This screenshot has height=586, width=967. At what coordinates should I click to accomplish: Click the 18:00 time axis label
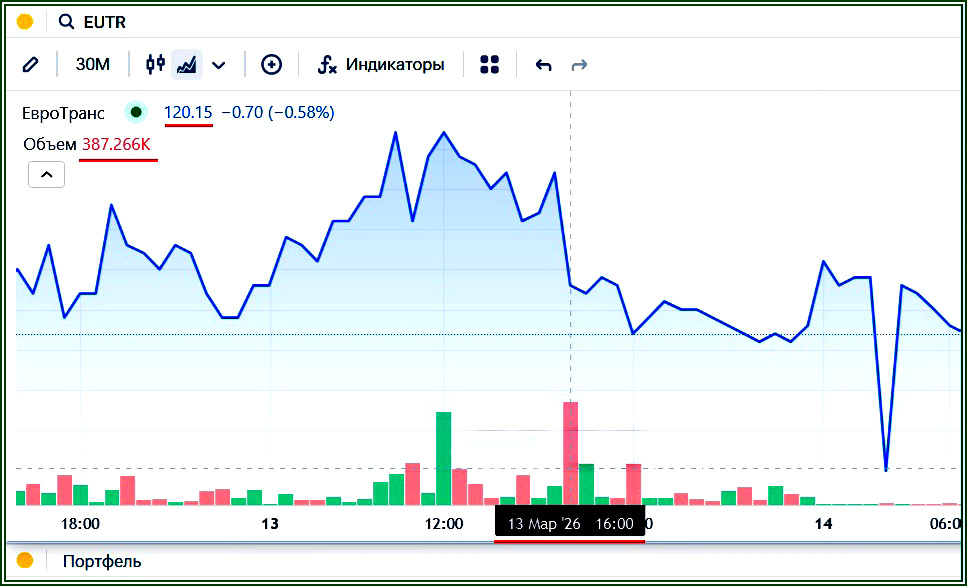(80, 524)
